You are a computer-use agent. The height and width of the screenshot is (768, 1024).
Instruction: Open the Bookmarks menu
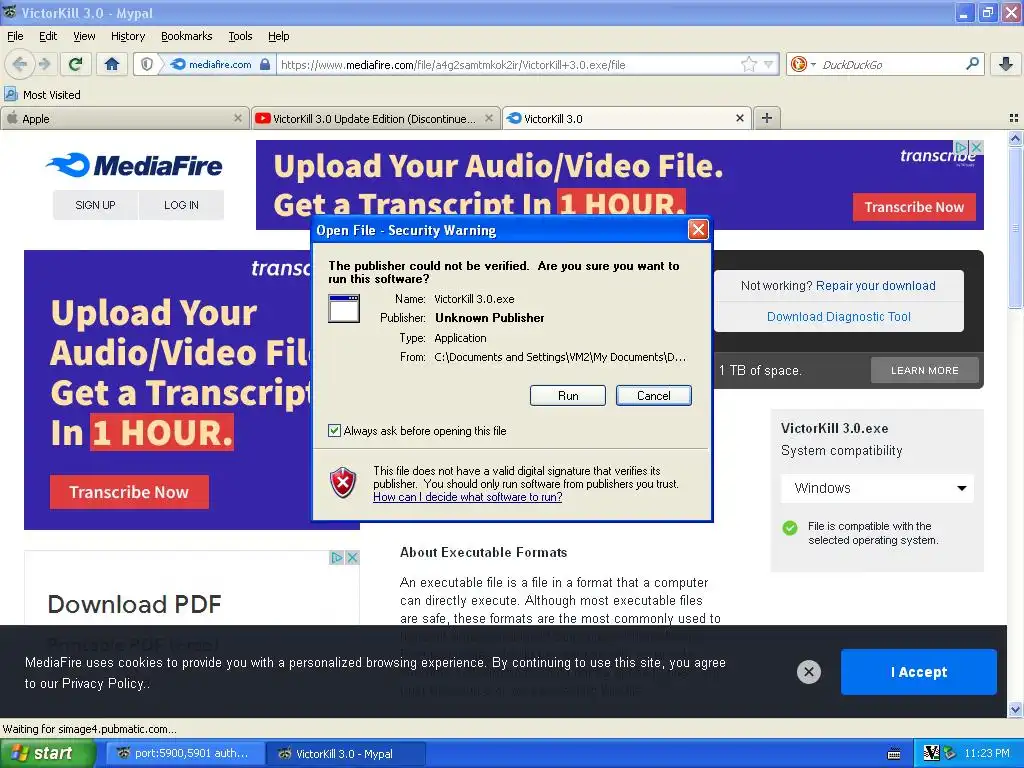[187, 36]
